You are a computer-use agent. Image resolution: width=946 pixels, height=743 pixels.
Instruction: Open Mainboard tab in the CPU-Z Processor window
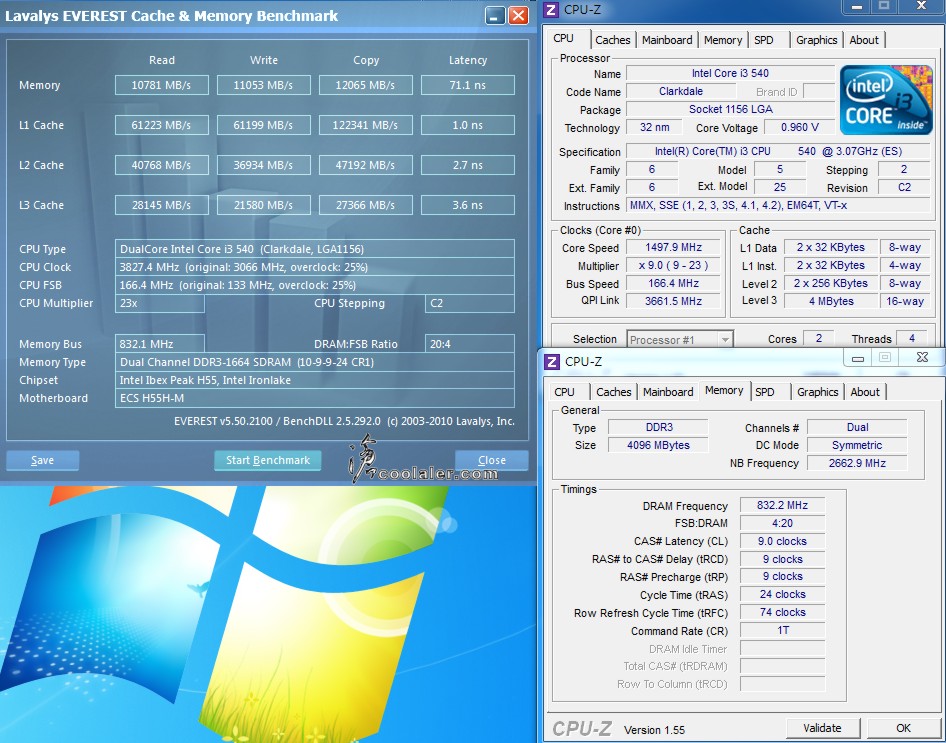667,40
